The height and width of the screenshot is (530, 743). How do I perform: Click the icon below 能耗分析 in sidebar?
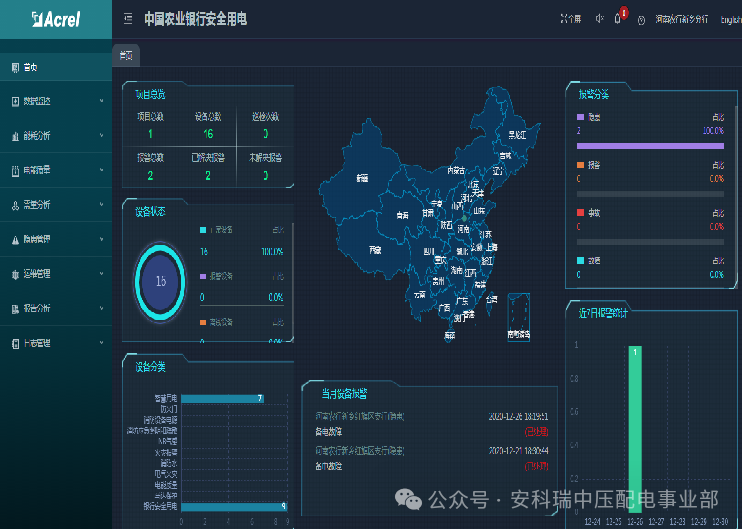pos(16,170)
